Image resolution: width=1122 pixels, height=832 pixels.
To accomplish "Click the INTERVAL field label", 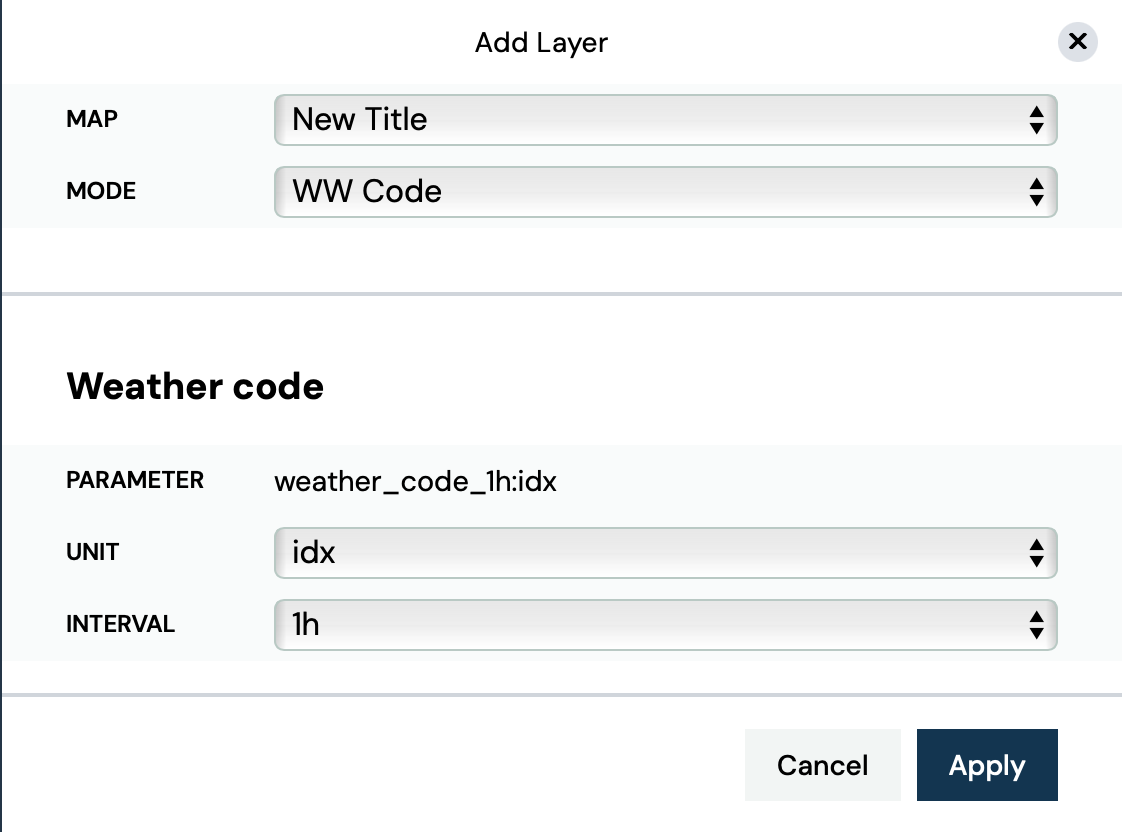I will tap(120, 624).
